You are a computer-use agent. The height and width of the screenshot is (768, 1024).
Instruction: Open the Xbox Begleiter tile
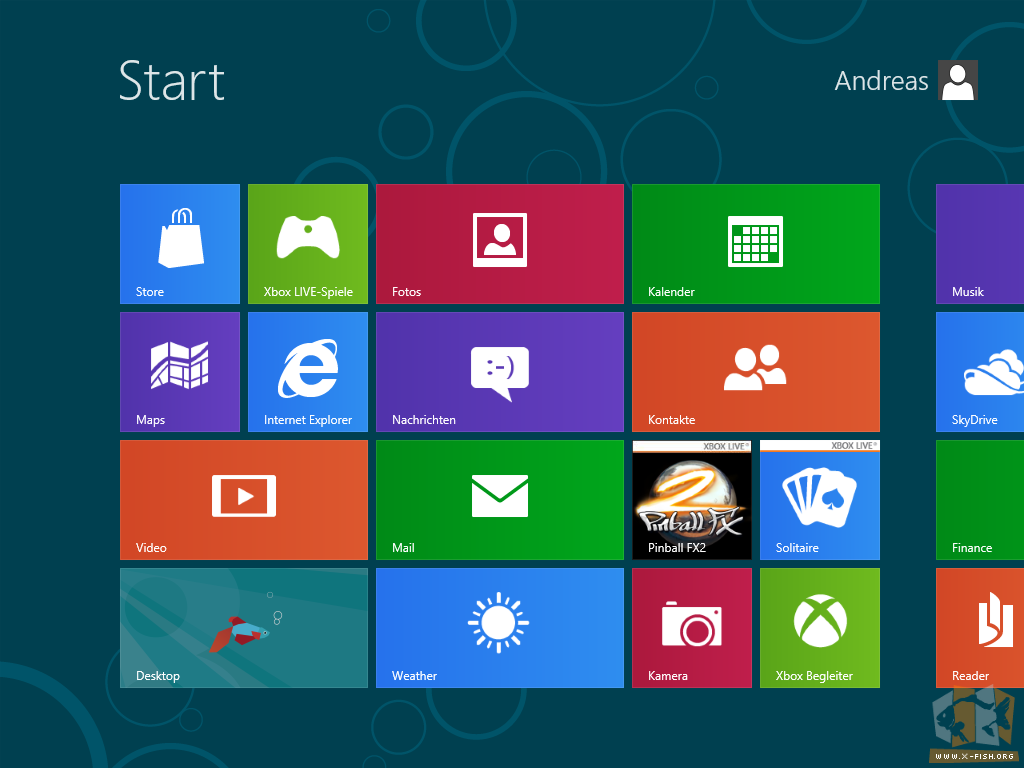[x=820, y=628]
